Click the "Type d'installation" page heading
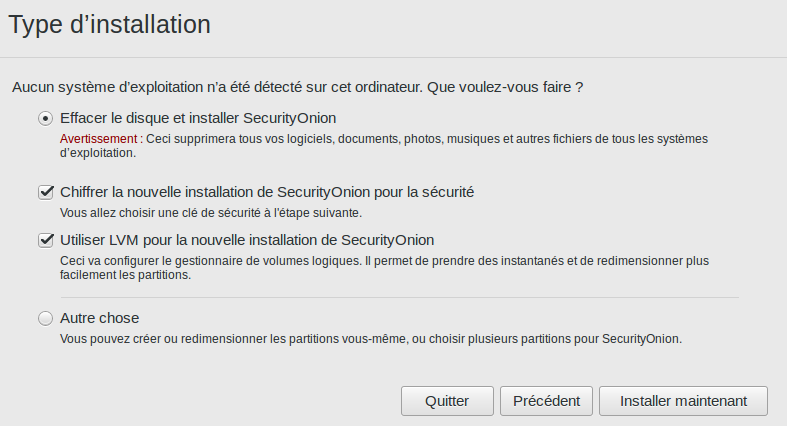The image size is (787, 426). 110,25
